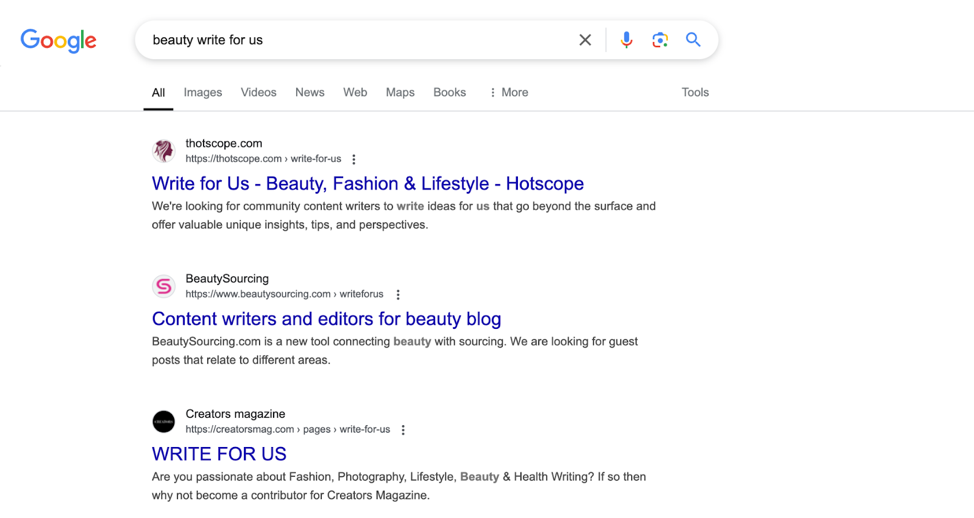
Task: Click URL https://www.beautysourcing.com › writeforus
Action: pos(284,294)
